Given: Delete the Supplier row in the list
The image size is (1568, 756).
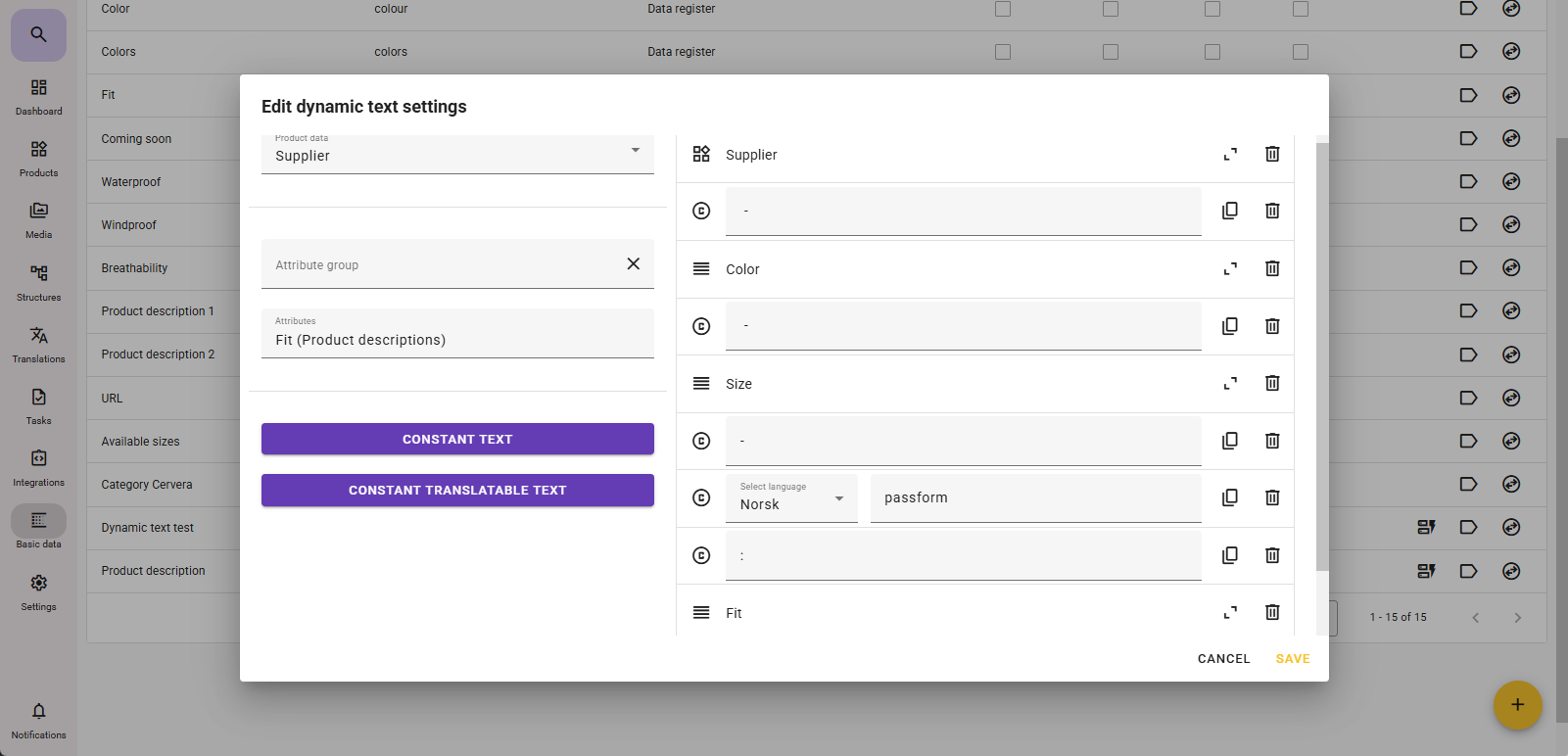Looking at the screenshot, I should coord(1271,154).
